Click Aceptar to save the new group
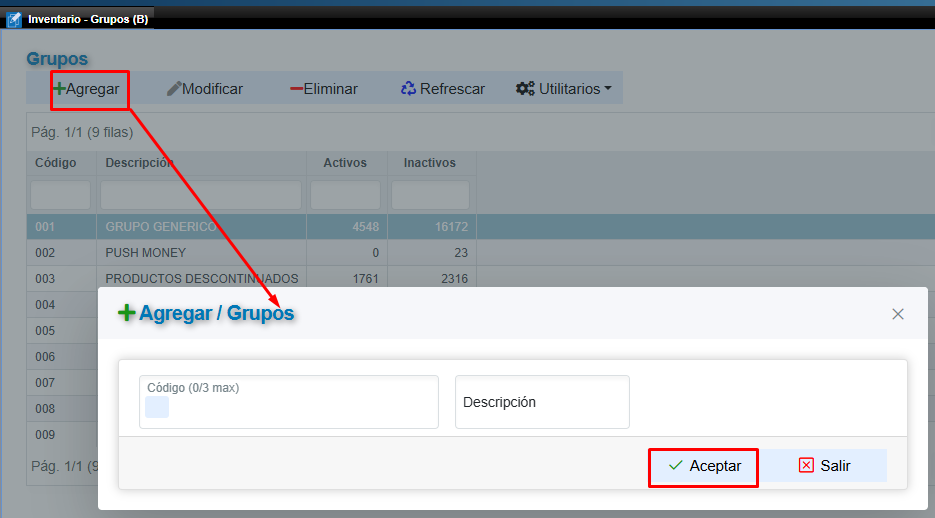The image size is (935, 518). (704, 466)
